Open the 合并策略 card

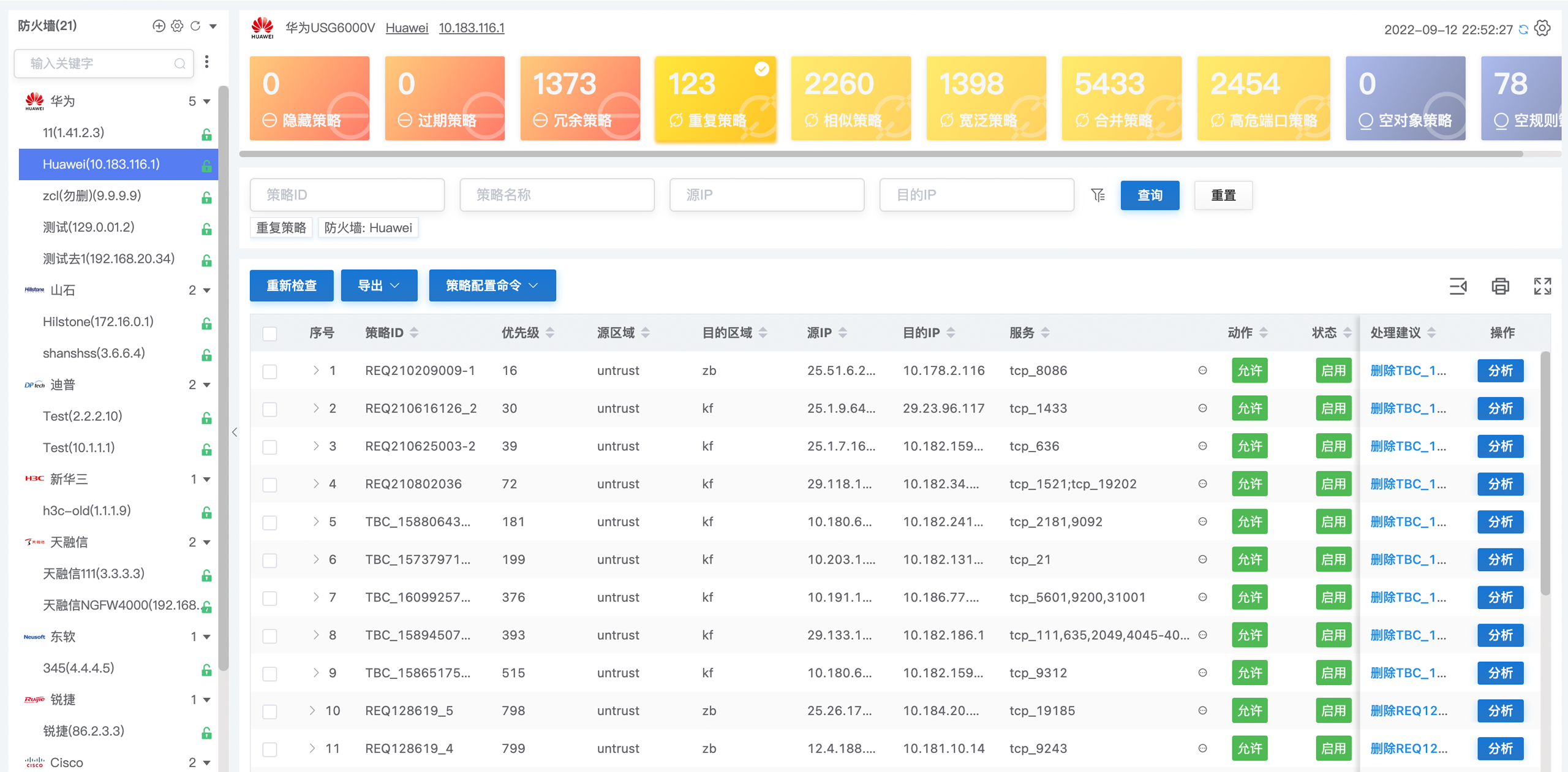click(1121, 98)
